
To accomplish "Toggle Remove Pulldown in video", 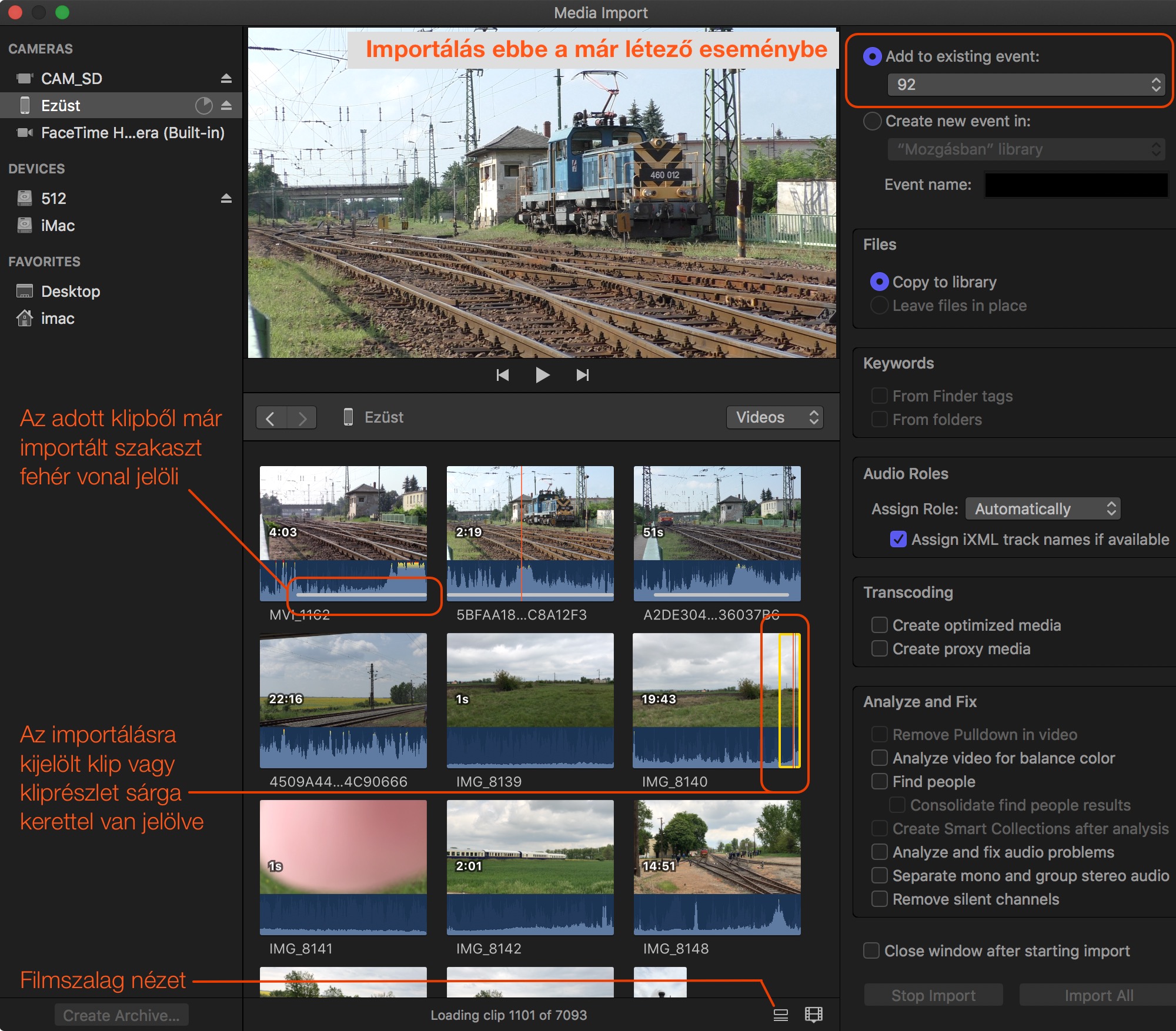I will click(880, 734).
